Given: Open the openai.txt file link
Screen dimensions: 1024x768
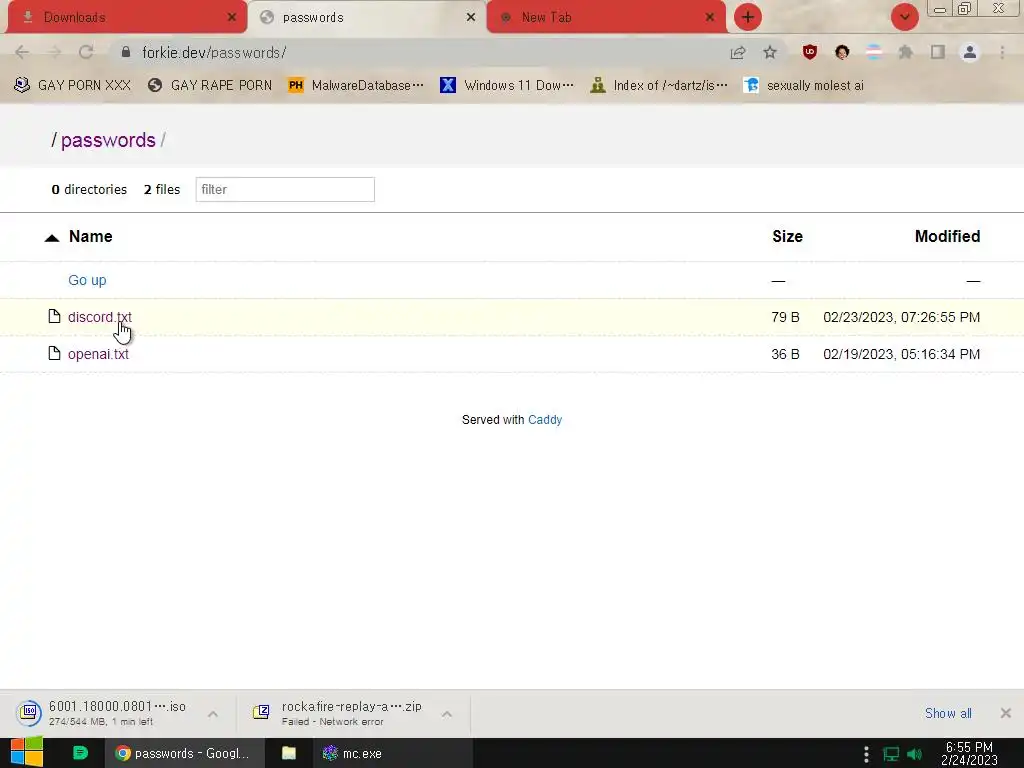Looking at the screenshot, I should pyautogui.click(x=98, y=354).
